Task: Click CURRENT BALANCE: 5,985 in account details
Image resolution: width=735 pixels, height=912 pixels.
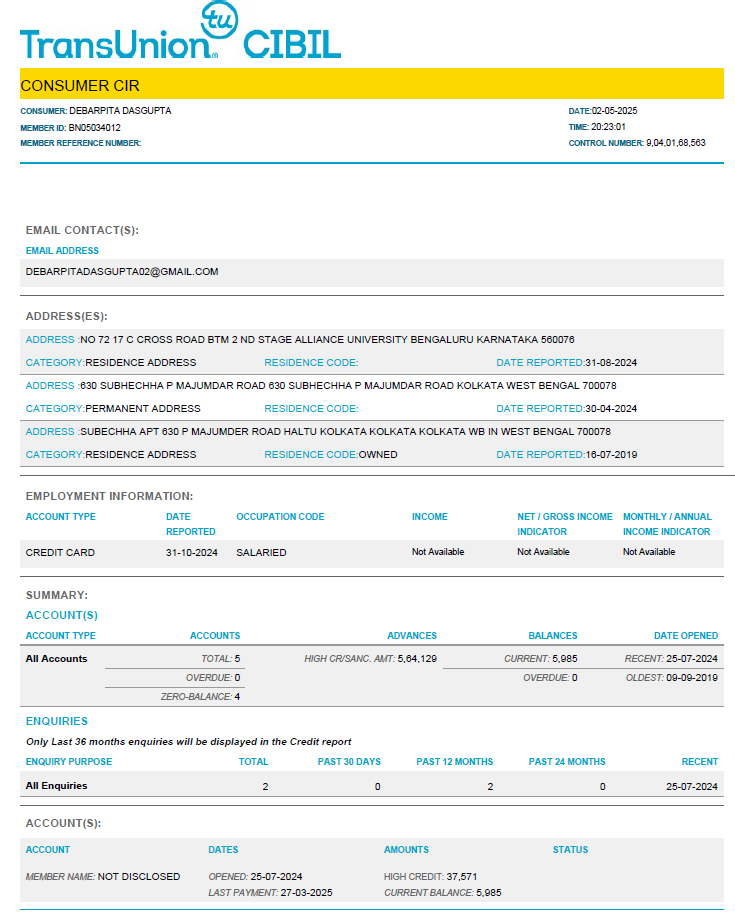Action: [x=443, y=892]
